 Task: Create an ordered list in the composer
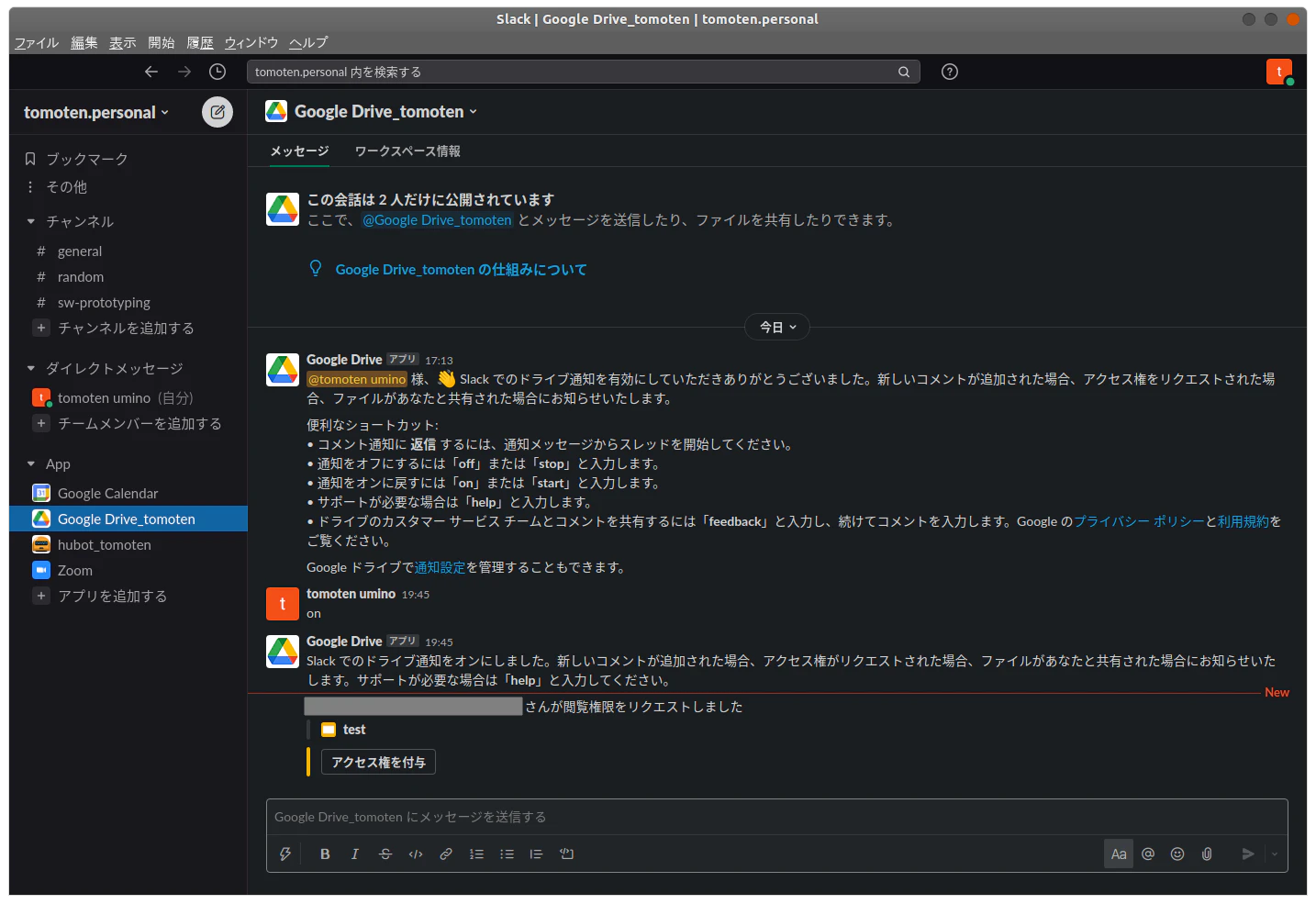pyautogui.click(x=475, y=854)
